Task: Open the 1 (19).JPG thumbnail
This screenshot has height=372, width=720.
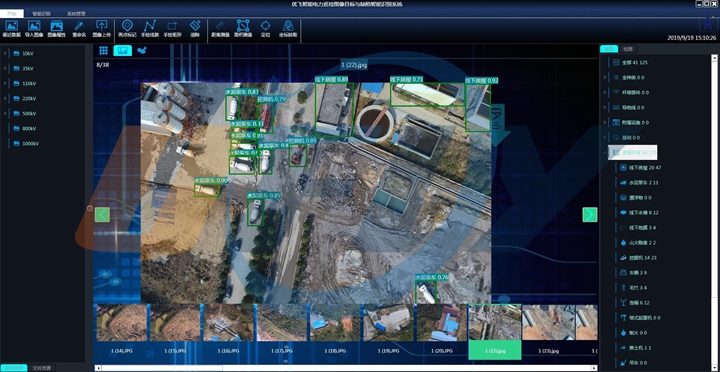Action: click(389, 329)
